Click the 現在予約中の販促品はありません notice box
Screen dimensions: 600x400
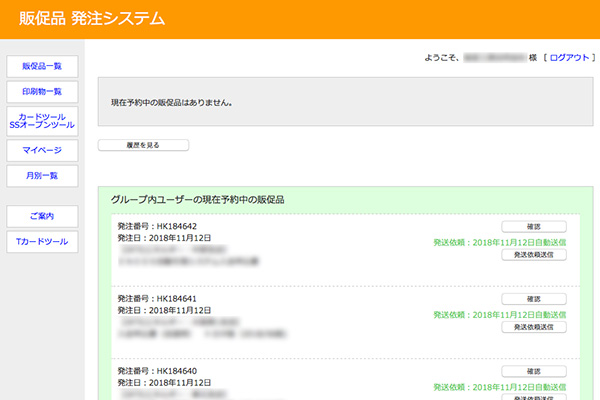[x=344, y=102]
